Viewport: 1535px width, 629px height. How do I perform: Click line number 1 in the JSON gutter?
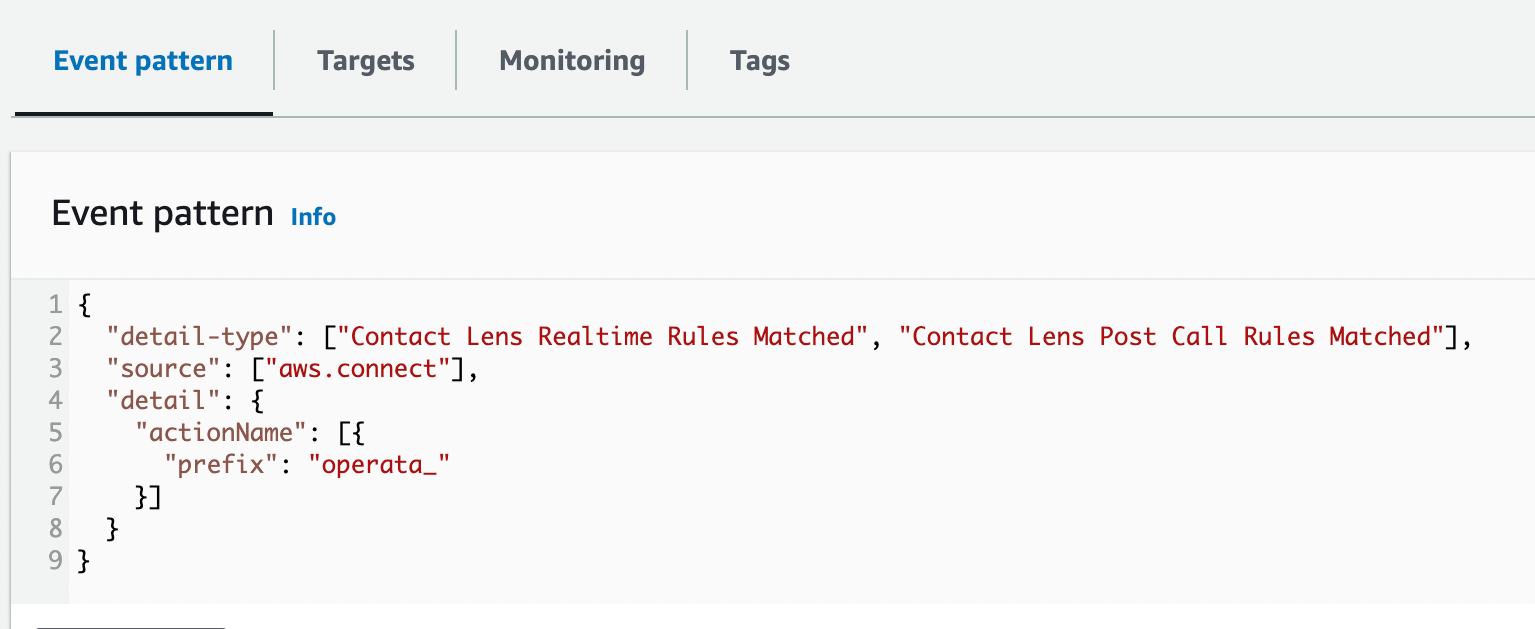55,304
